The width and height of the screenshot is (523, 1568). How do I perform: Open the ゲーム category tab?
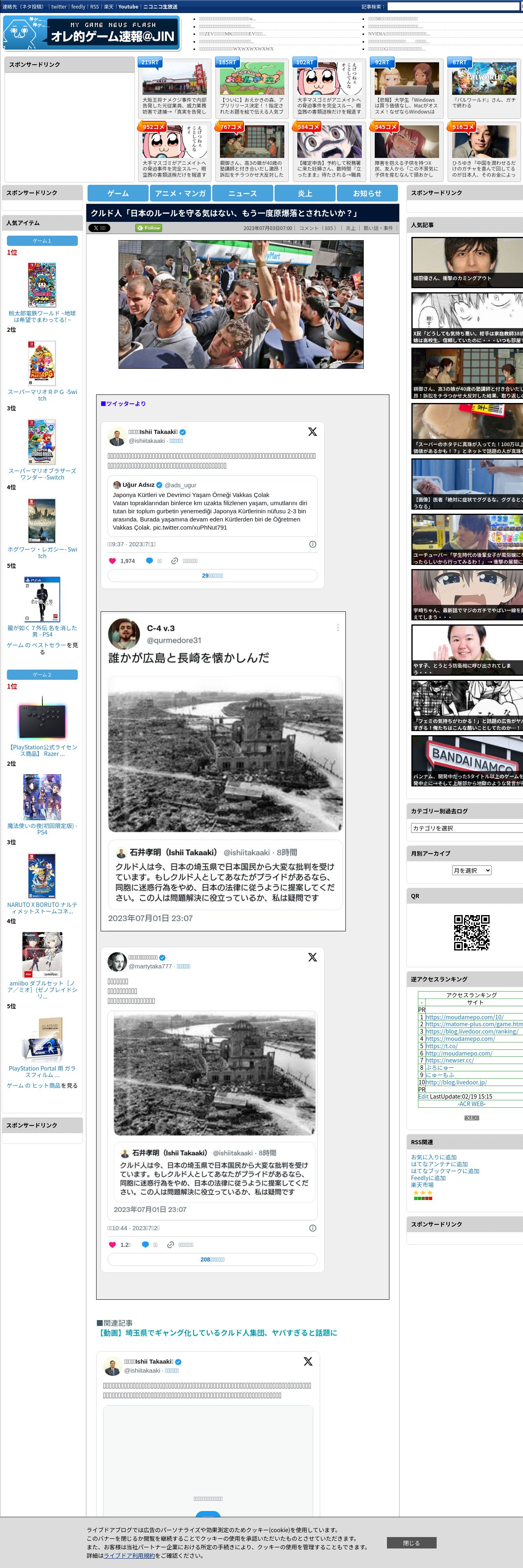(x=117, y=193)
